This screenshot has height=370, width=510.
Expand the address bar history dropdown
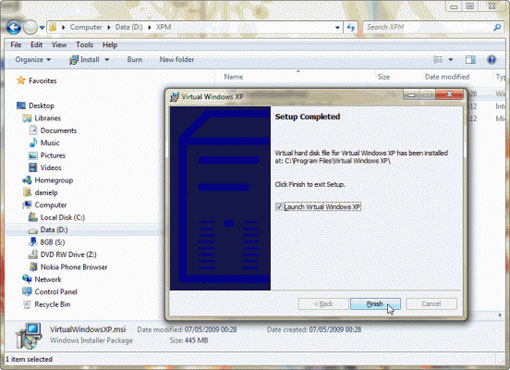[x=337, y=27]
